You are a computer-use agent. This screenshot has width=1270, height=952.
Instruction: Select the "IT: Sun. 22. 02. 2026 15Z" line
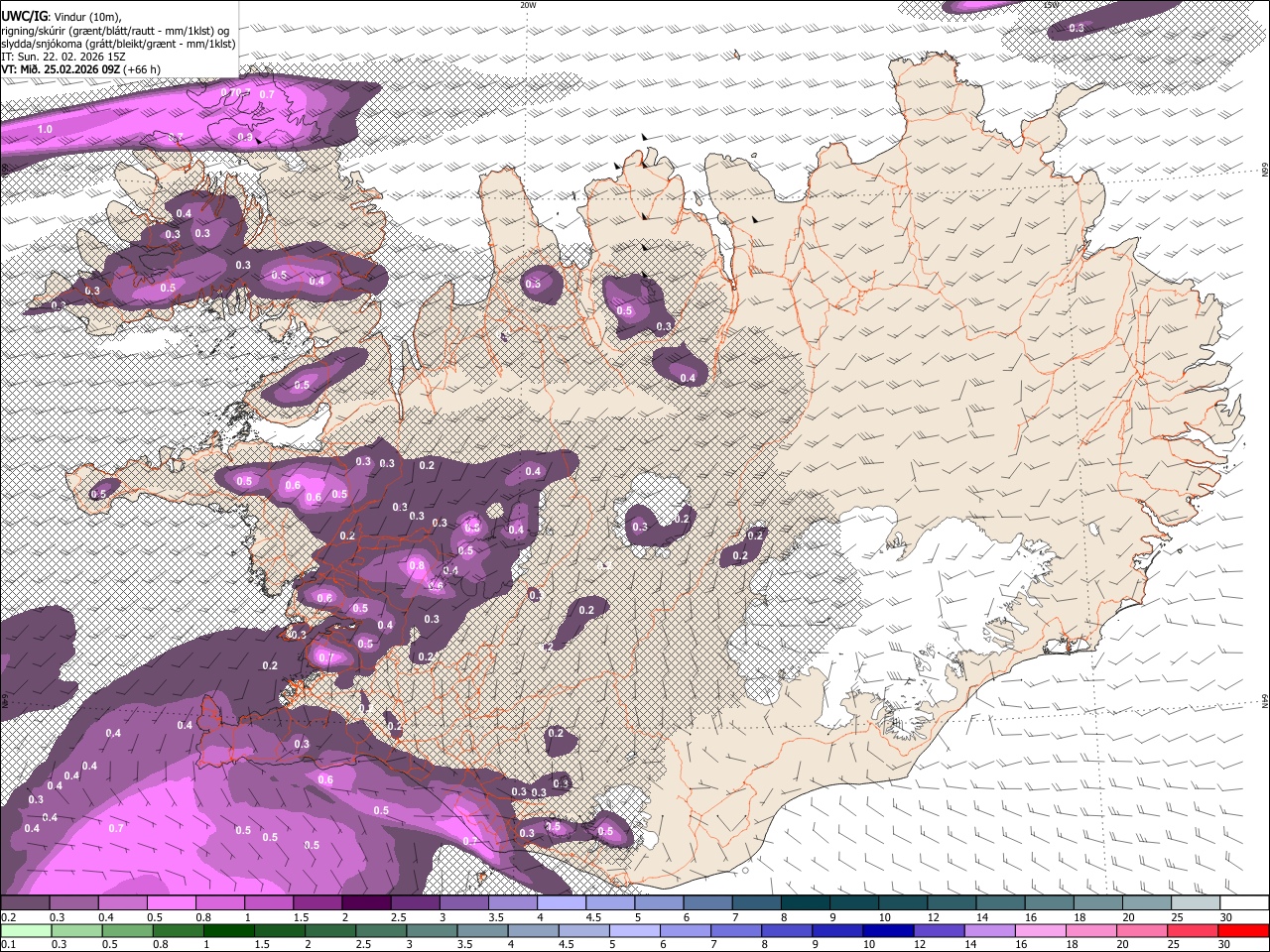[63, 57]
